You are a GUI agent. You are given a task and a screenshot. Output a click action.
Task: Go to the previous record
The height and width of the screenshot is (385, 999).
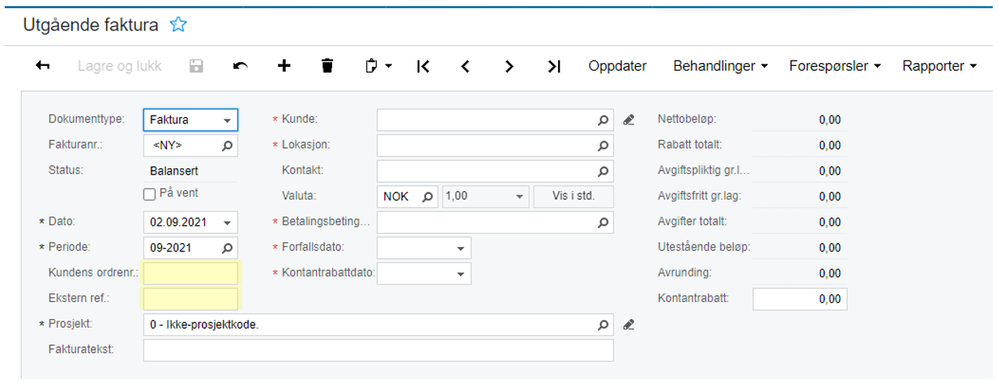(x=465, y=66)
